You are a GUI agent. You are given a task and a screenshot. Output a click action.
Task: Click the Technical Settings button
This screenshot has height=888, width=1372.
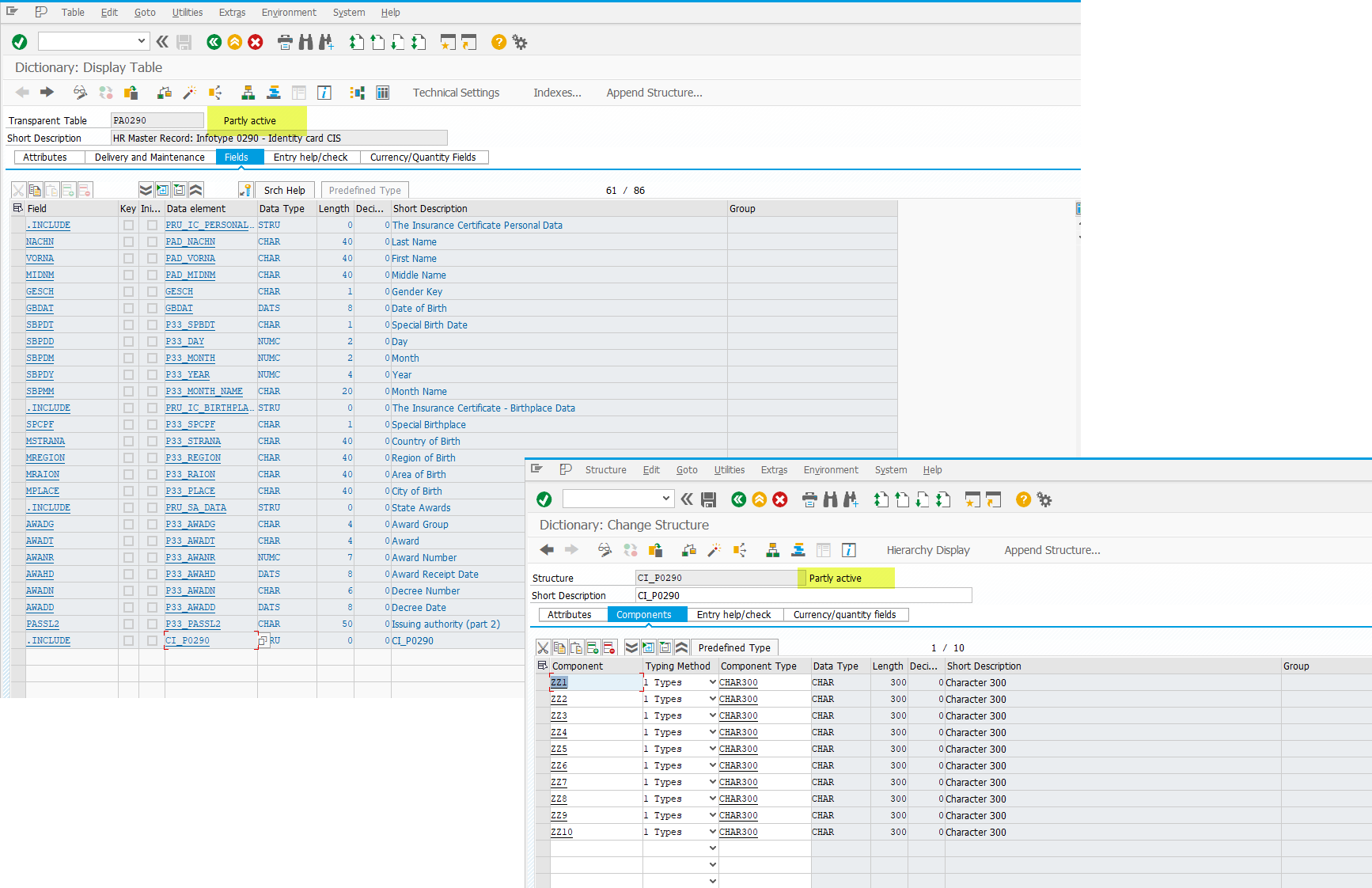click(x=457, y=93)
